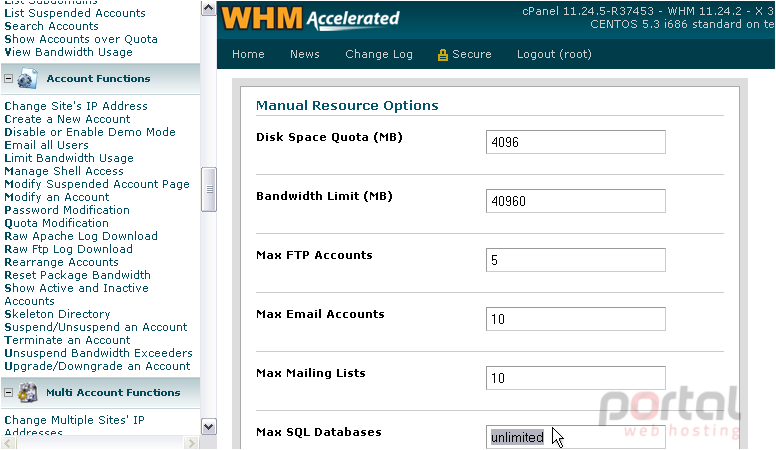Open View Bandwidth Usage link
The image size is (776, 450).
(68, 52)
